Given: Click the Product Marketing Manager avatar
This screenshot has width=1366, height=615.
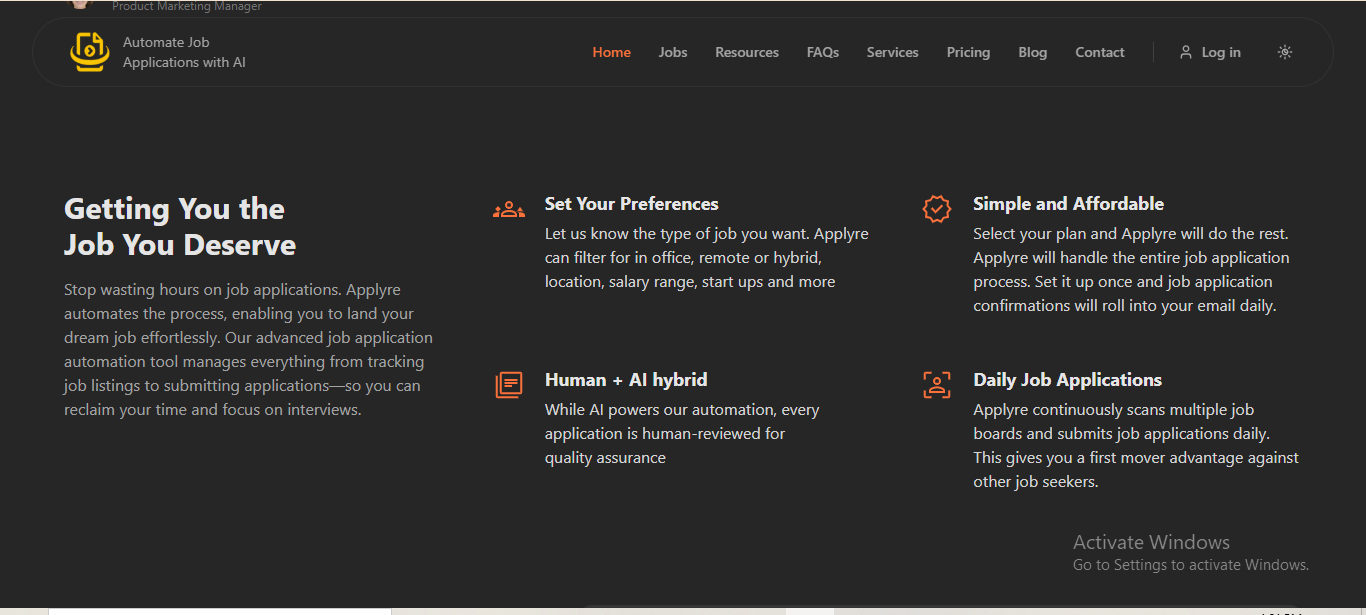Looking at the screenshot, I should point(80,6).
